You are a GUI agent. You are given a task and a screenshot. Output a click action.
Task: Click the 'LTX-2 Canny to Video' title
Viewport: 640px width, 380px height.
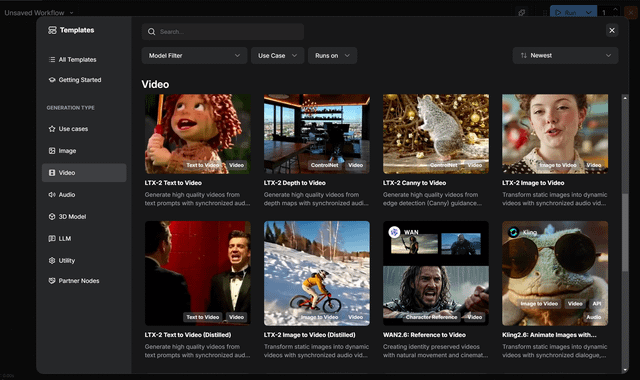click(414, 183)
